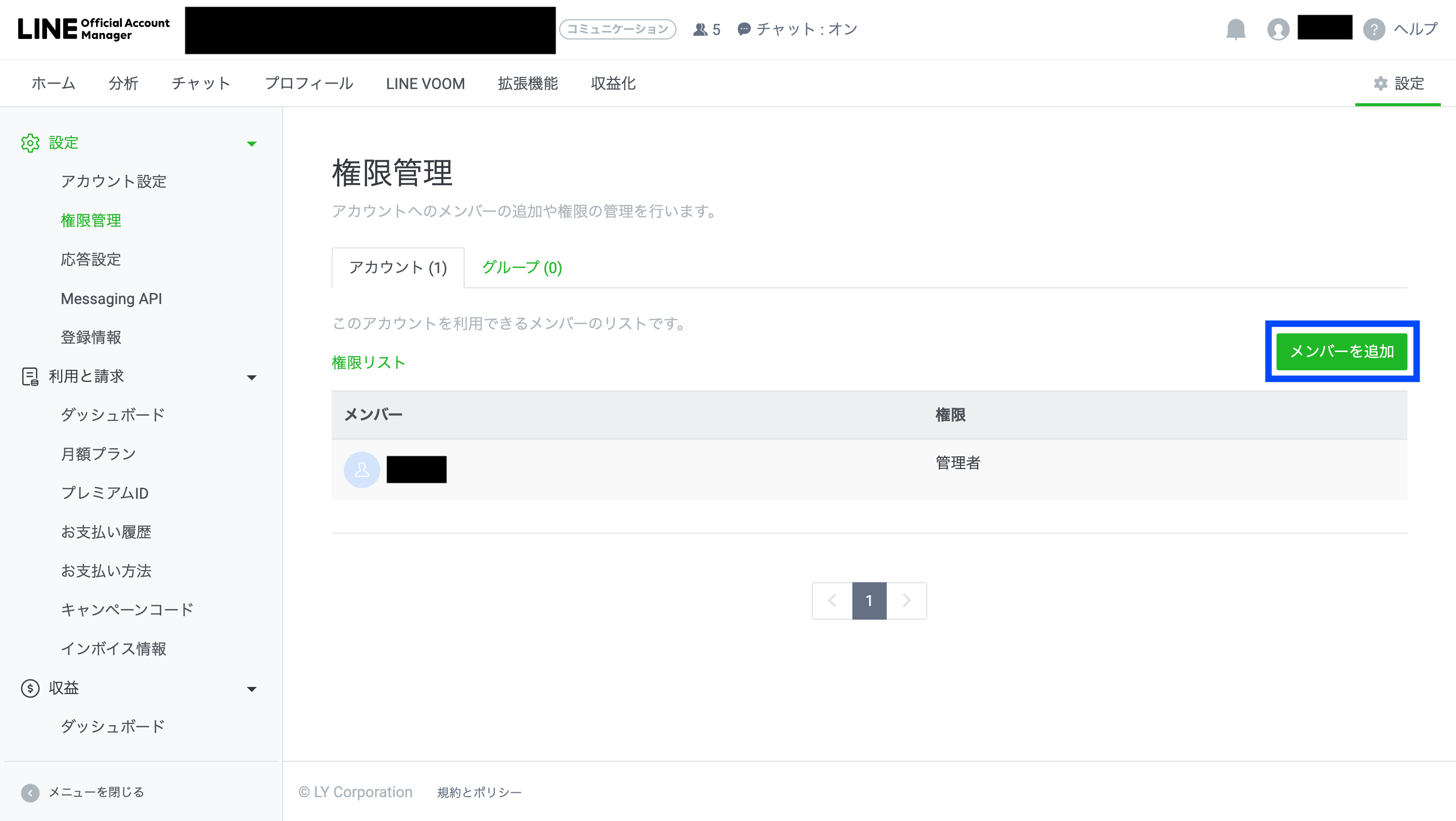Viewport: 1456px width, 821px height.
Task: Click the gear icon beside 設定 tab
Action: [1380, 83]
